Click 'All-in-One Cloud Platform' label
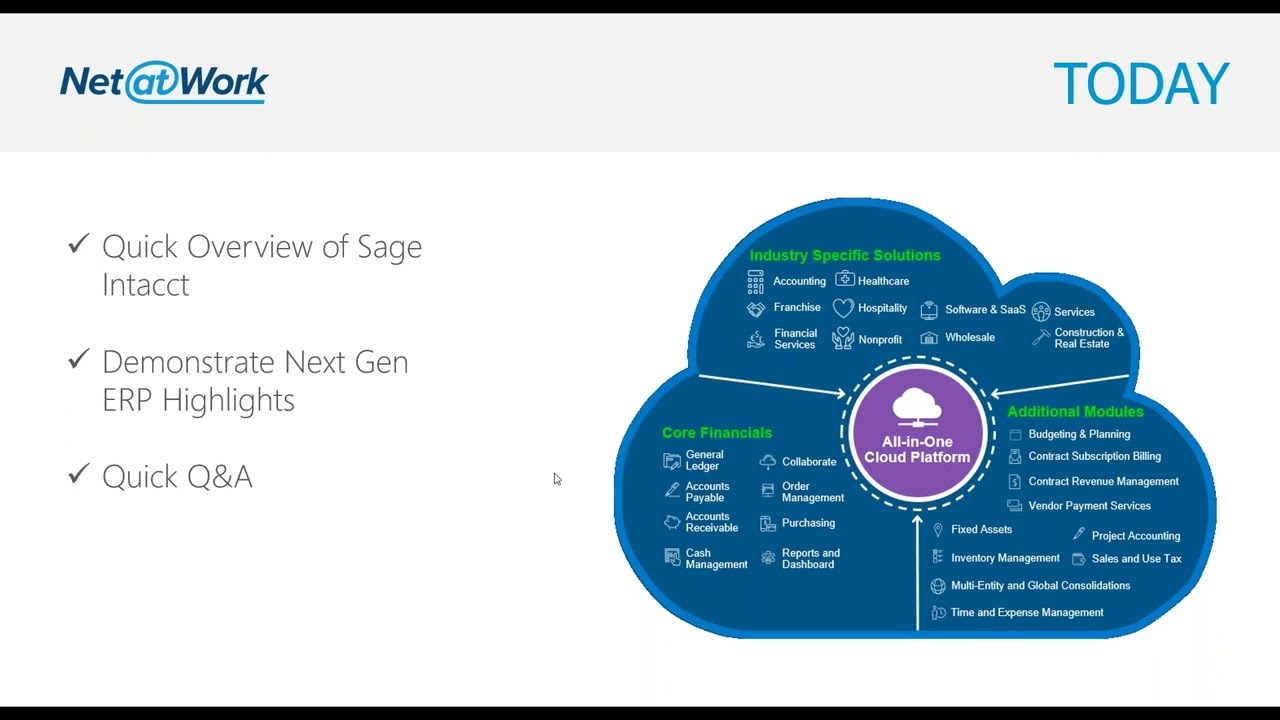Screen dimensions: 1280x720 [x=917, y=449]
